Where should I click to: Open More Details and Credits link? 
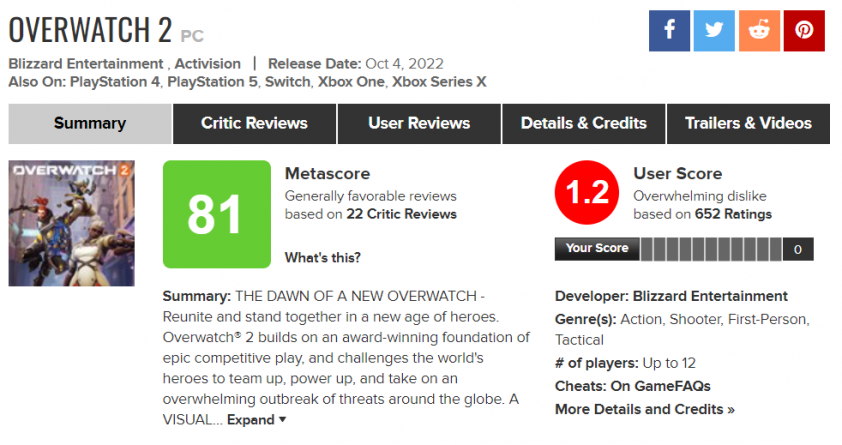tap(644, 409)
